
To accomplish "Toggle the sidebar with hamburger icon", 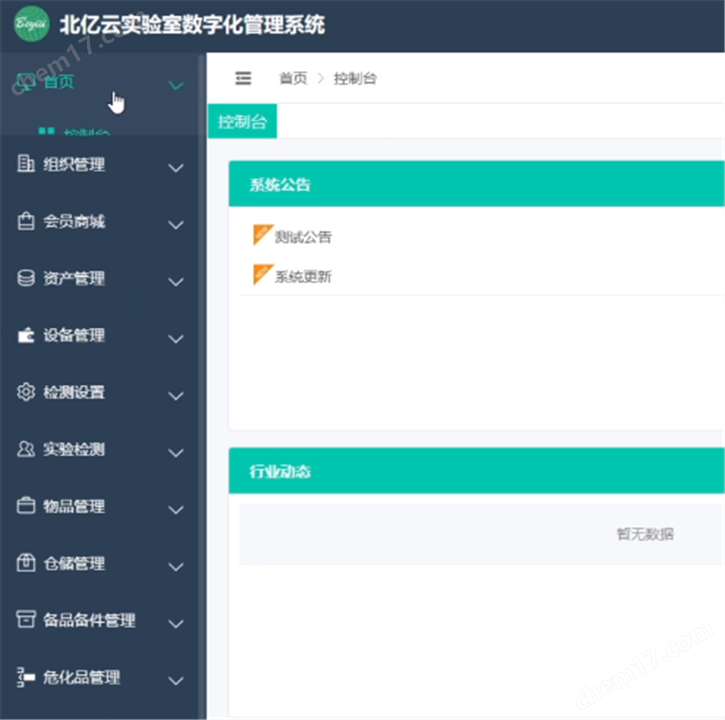I will point(243,78).
